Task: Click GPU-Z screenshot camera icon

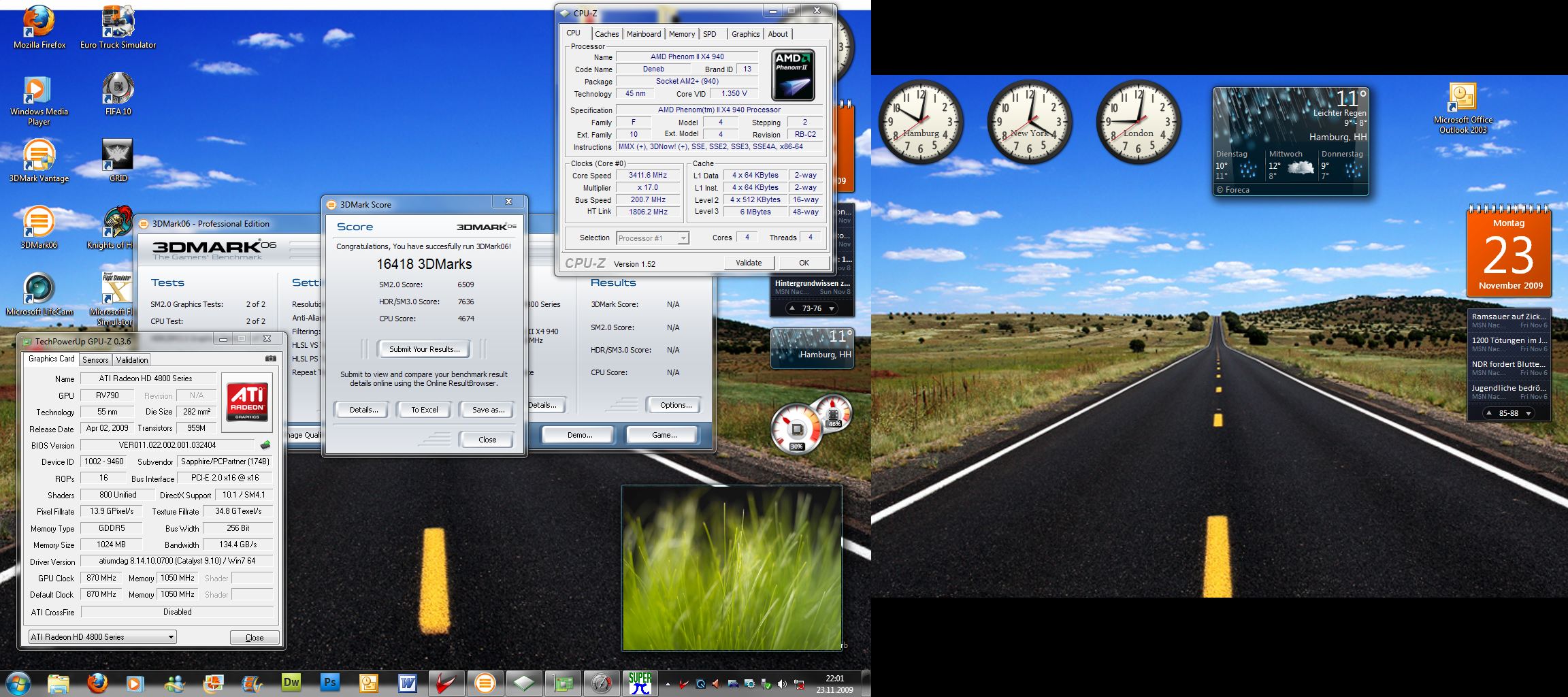Action: point(271,359)
